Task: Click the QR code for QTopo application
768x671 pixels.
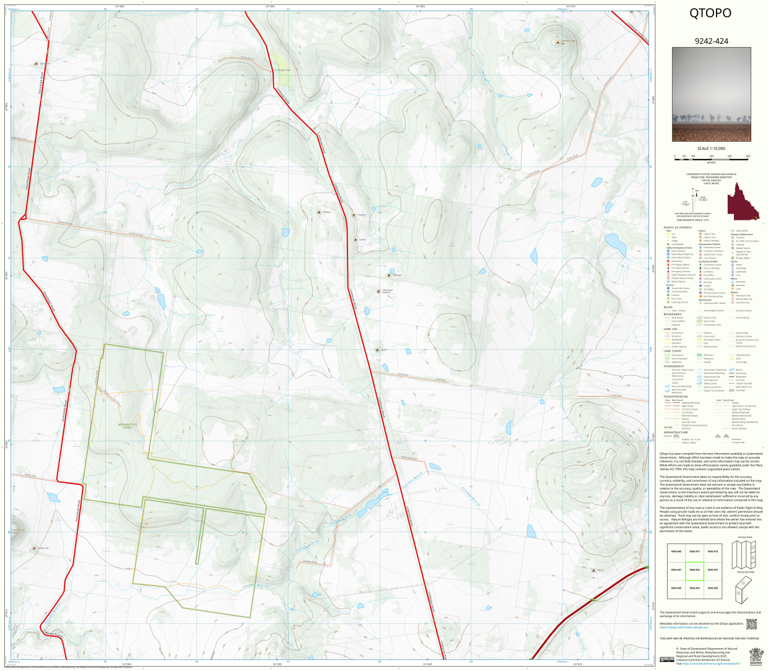Action: click(x=751, y=624)
